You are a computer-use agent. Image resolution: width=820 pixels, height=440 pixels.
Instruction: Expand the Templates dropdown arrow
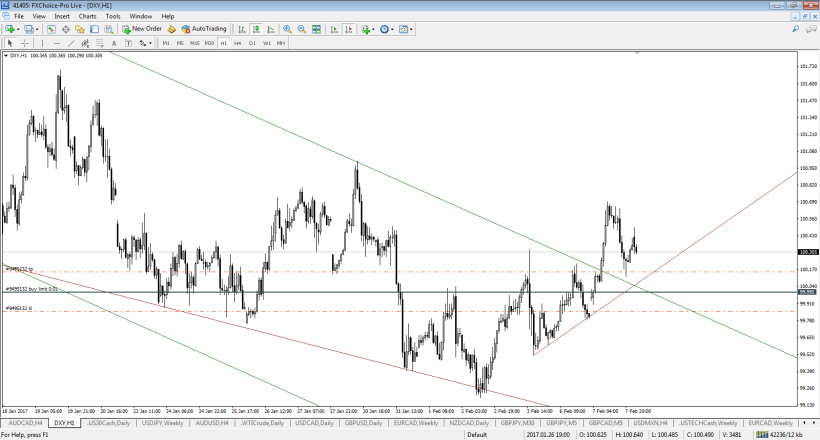(x=412, y=29)
